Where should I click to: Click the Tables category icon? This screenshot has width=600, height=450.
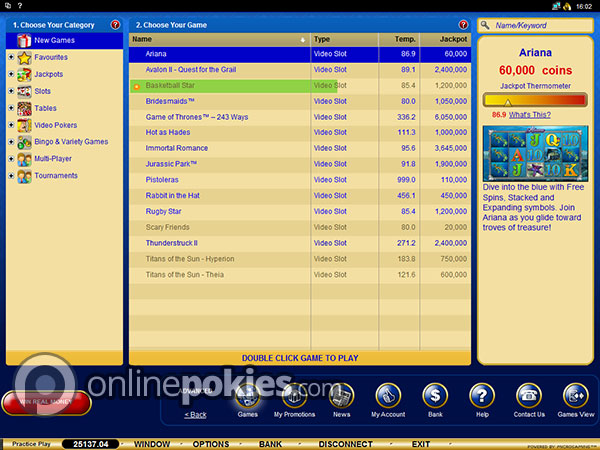click(24, 108)
